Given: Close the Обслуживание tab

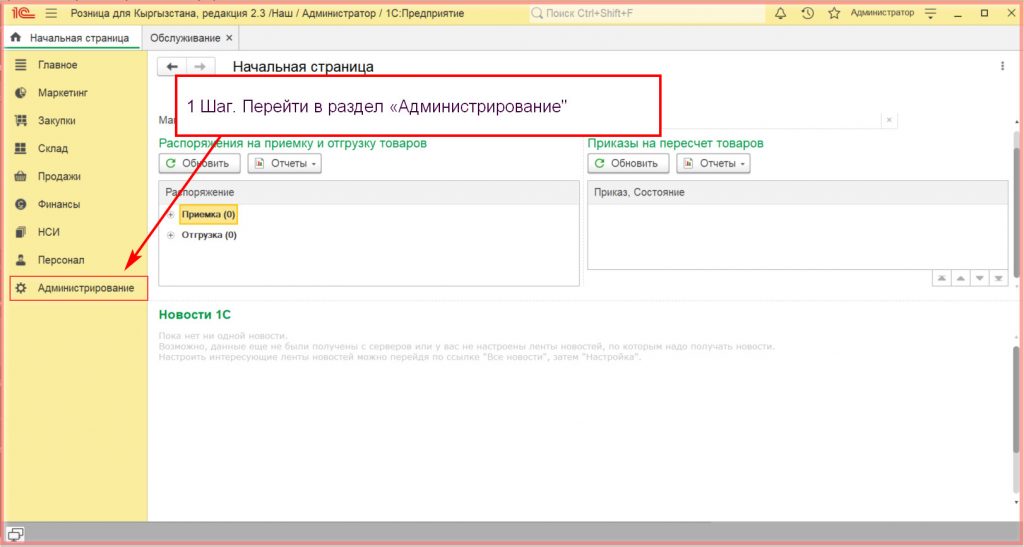Looking at the screenshot, I should point(229,38).
